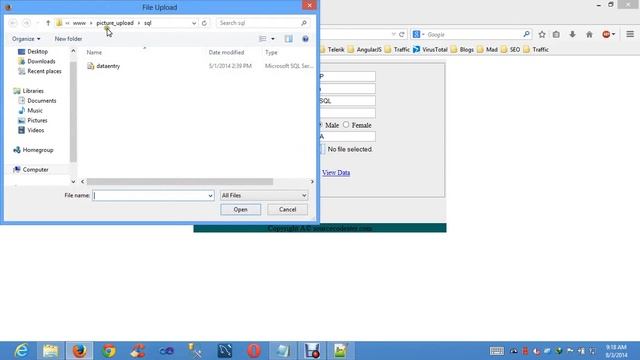
Task: Open the Blogs bookmarks folder
Action: 462,49
